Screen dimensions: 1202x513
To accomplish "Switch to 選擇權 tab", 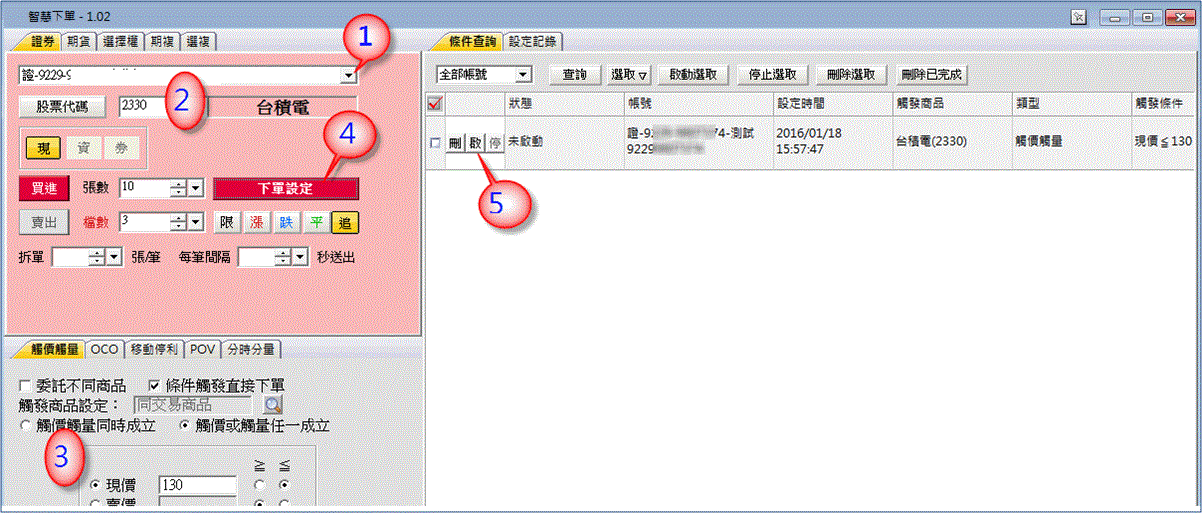I will pyautogui.click(x=121, y=41).
